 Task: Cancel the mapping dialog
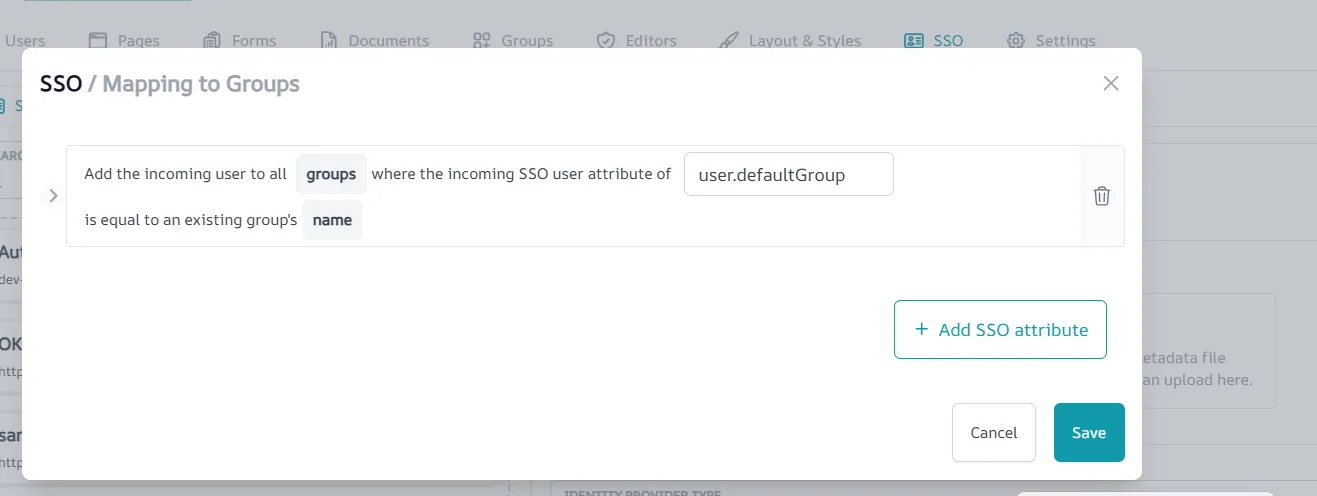[x=994, y=432]
